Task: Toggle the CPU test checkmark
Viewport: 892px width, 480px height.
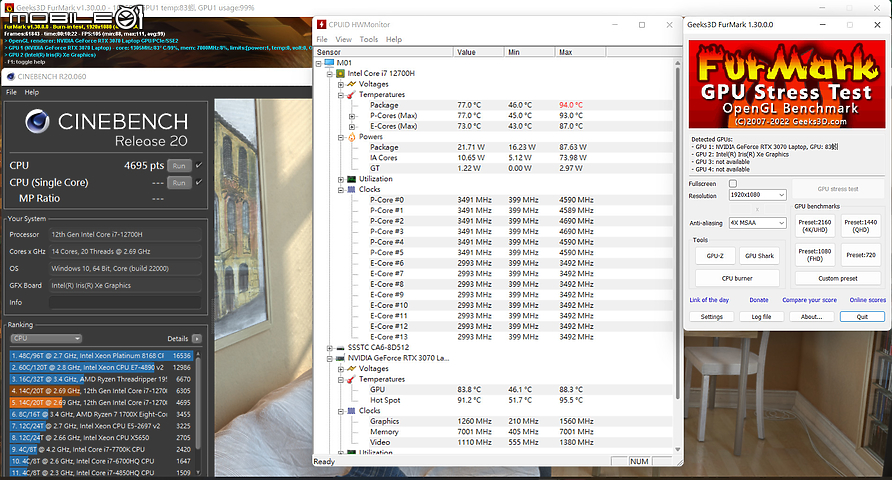Action: (199, 165)
